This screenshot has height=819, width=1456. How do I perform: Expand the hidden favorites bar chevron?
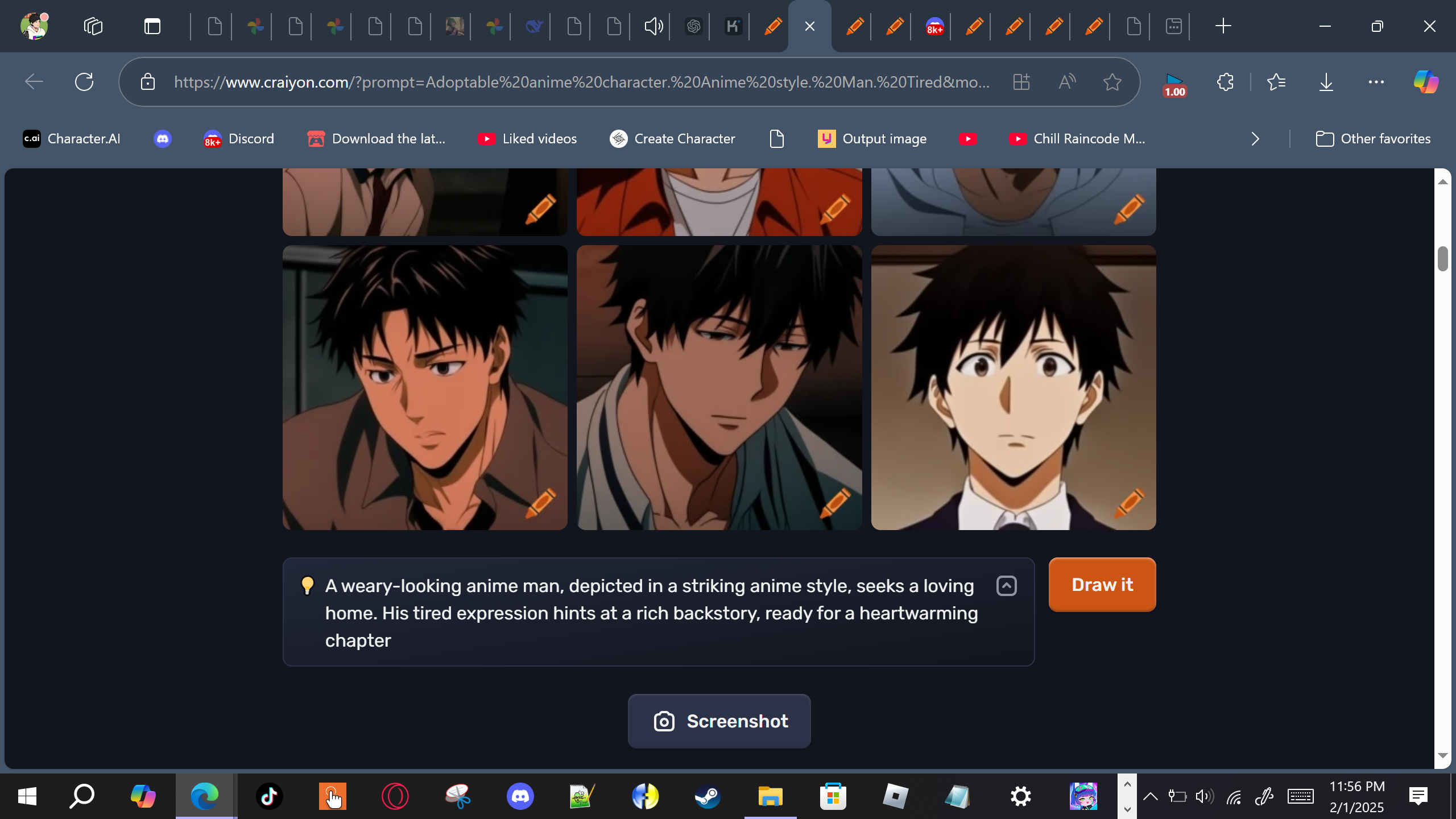(1255, 139)
